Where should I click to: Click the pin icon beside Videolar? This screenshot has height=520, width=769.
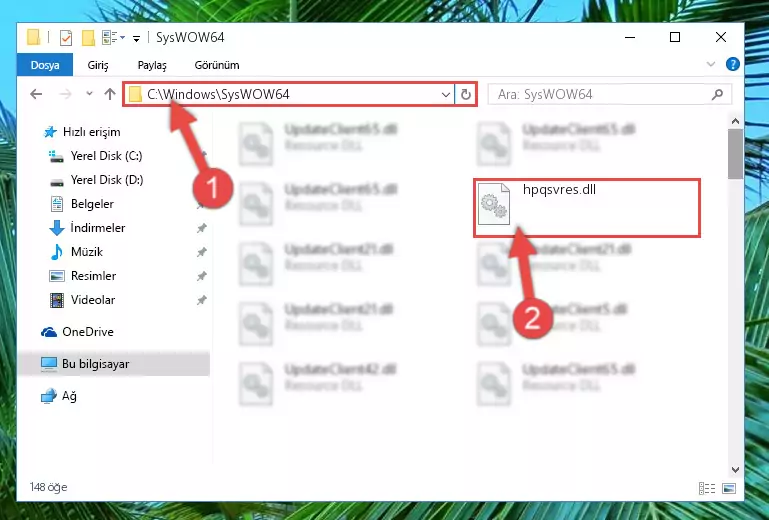(x=201, y=300)
